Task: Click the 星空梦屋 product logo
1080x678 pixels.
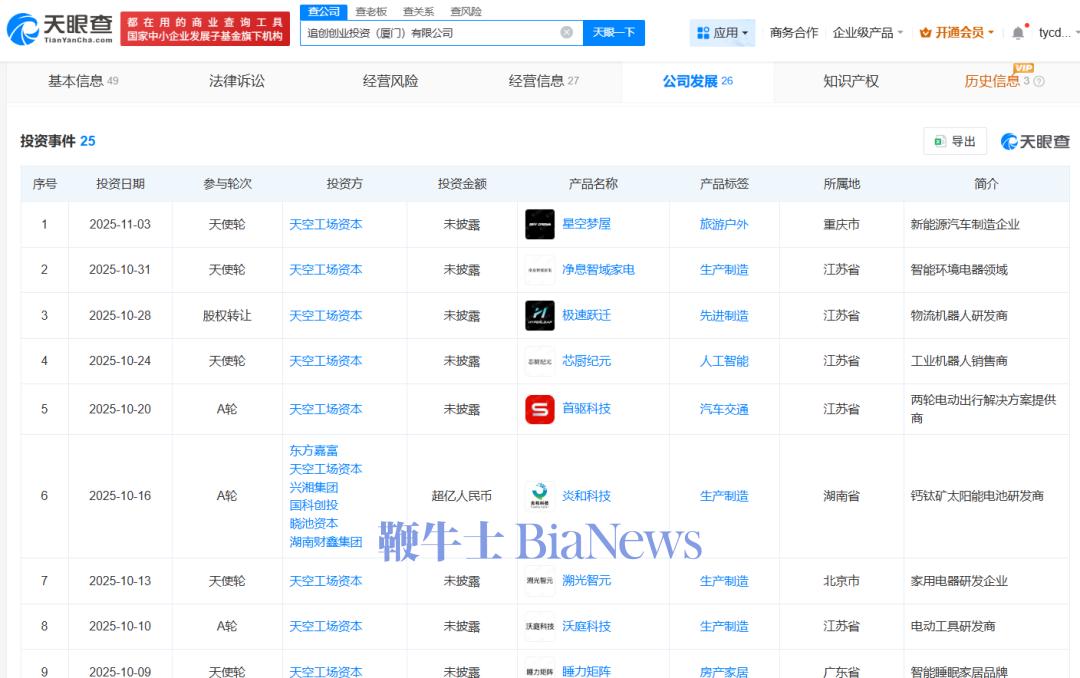Action: [540, 224]
